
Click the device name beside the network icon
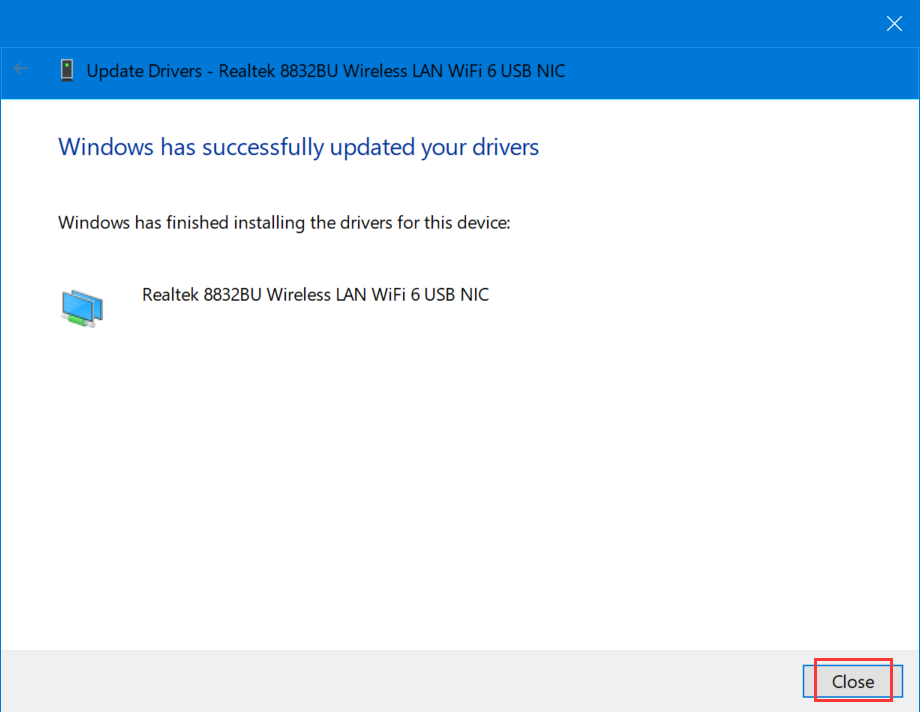point(315,295)
